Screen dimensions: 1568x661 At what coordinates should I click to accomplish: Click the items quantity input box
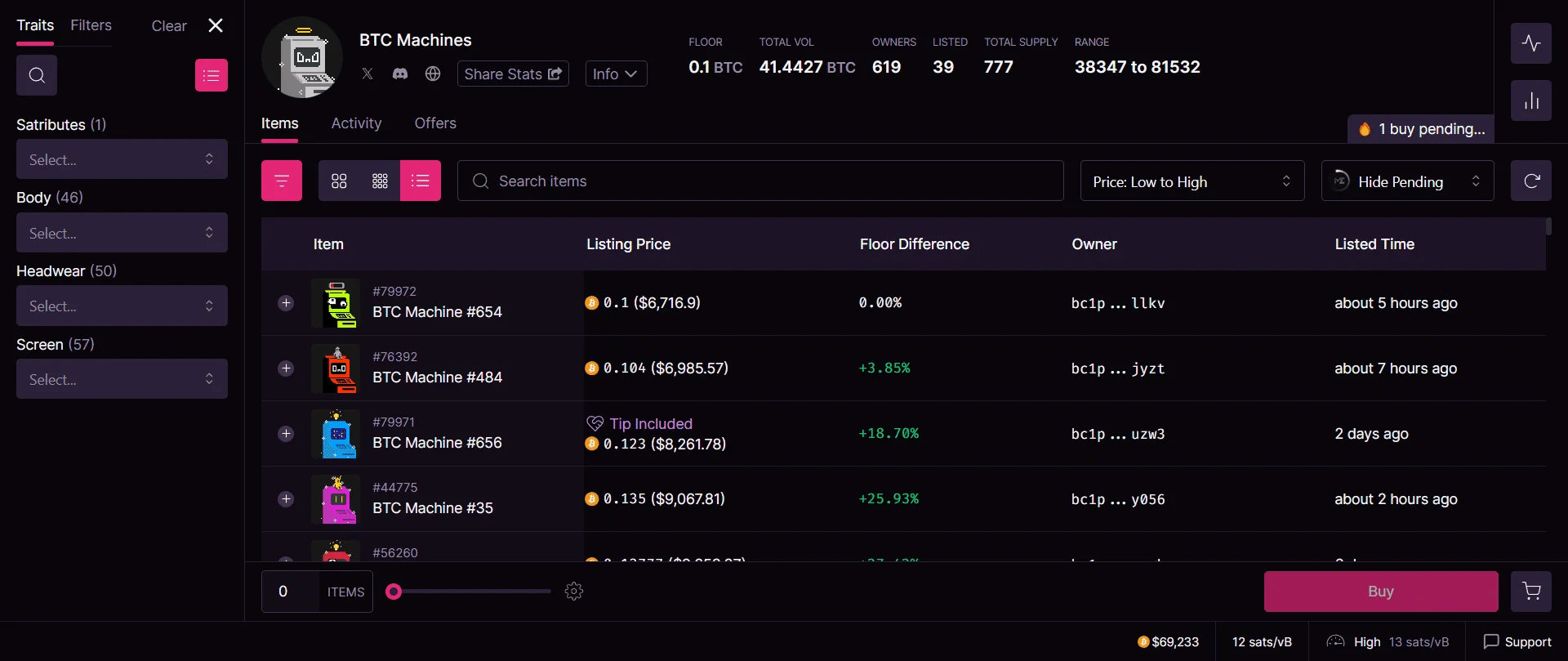[x=290, y=592]
